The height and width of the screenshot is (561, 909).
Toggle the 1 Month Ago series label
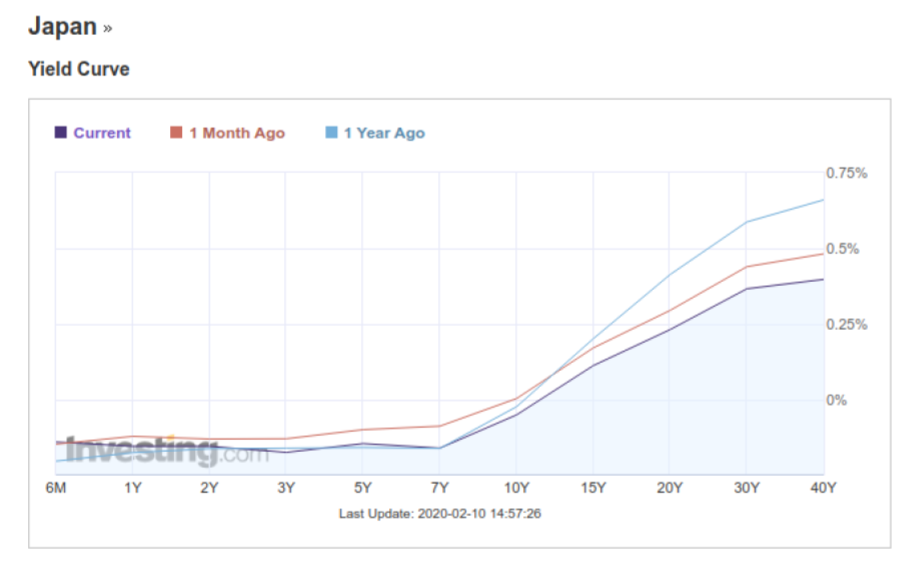coord(237,133)
